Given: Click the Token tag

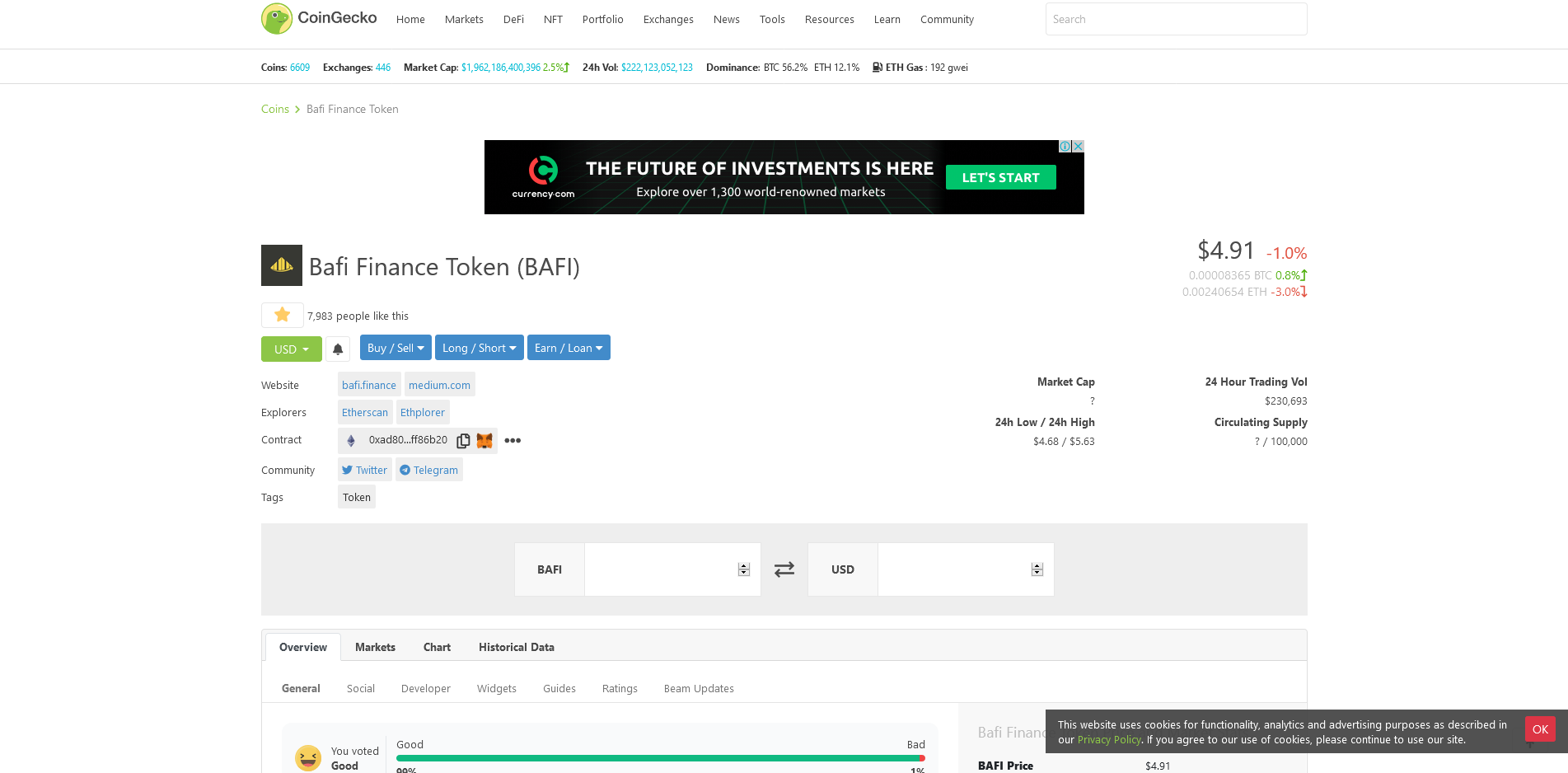Looking at the screenshot, I should coord(357,497).
